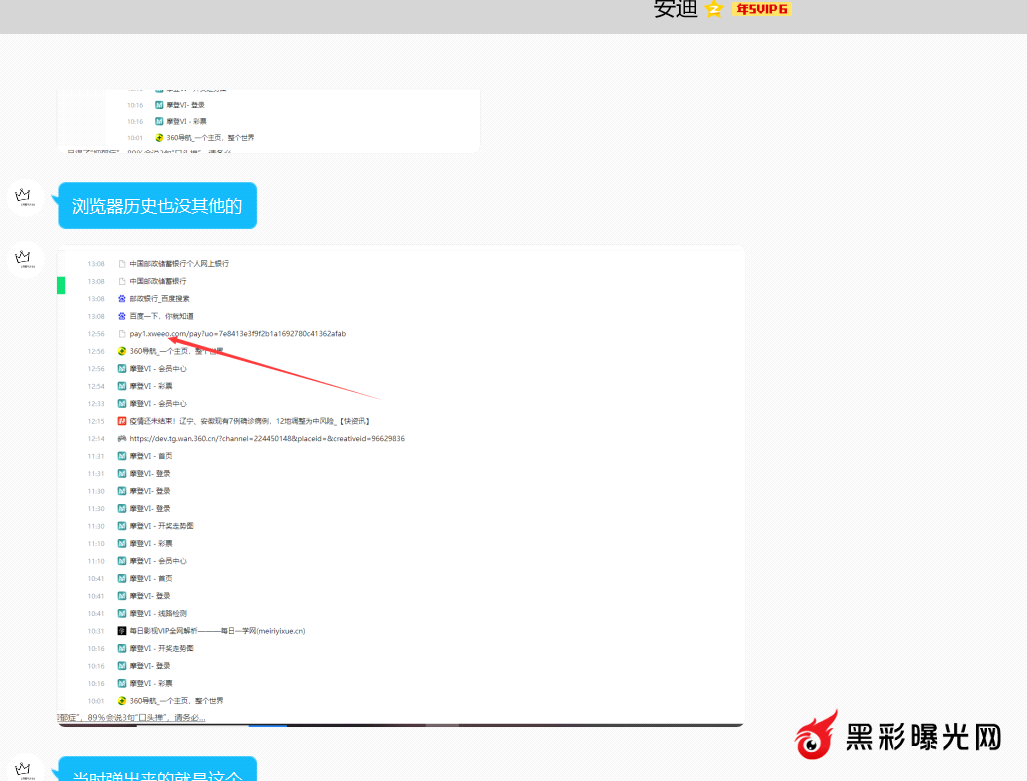Open the partially visible top history screenshot
Screen dimensions: 1027x781
[268, 121]
